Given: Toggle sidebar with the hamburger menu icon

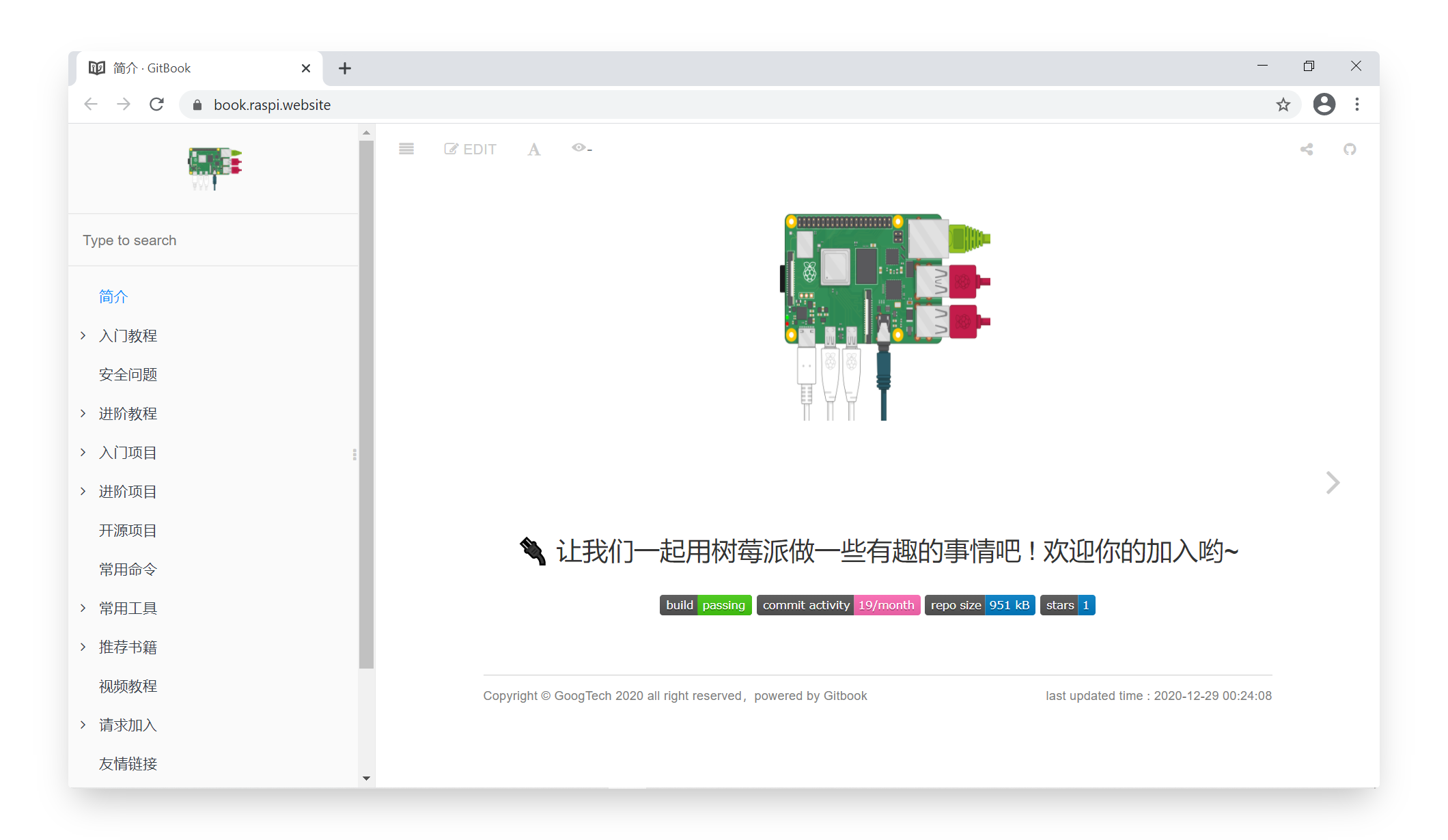Looking at the screenshot, I should [406, 149].
